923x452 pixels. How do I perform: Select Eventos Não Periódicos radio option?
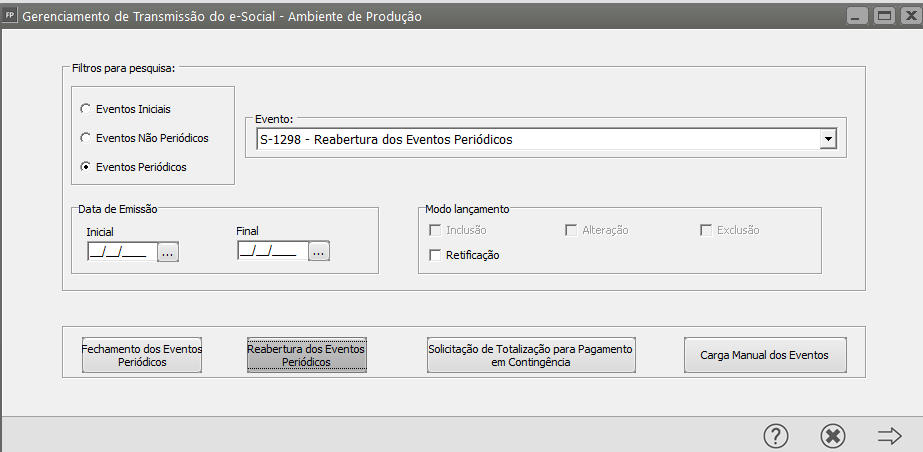coord(86,137)
